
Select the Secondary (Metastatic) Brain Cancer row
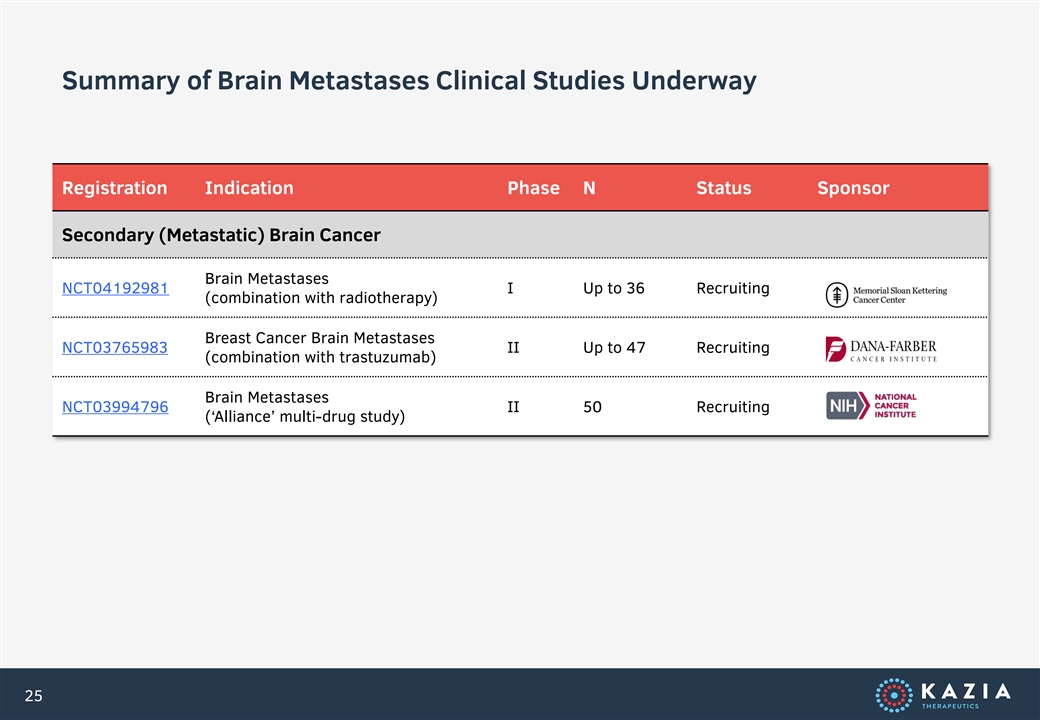[x=520, y=235]
